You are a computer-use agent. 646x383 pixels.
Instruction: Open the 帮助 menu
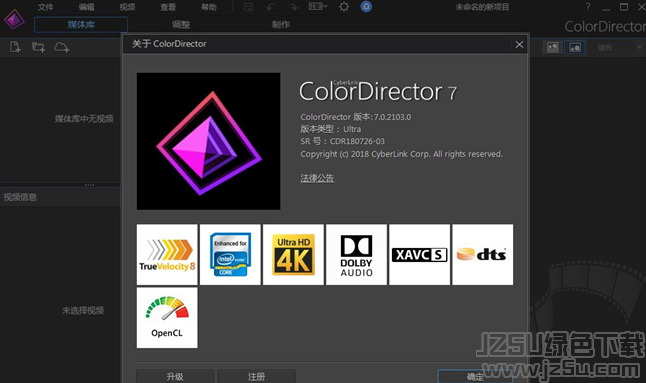pos(209,7)
